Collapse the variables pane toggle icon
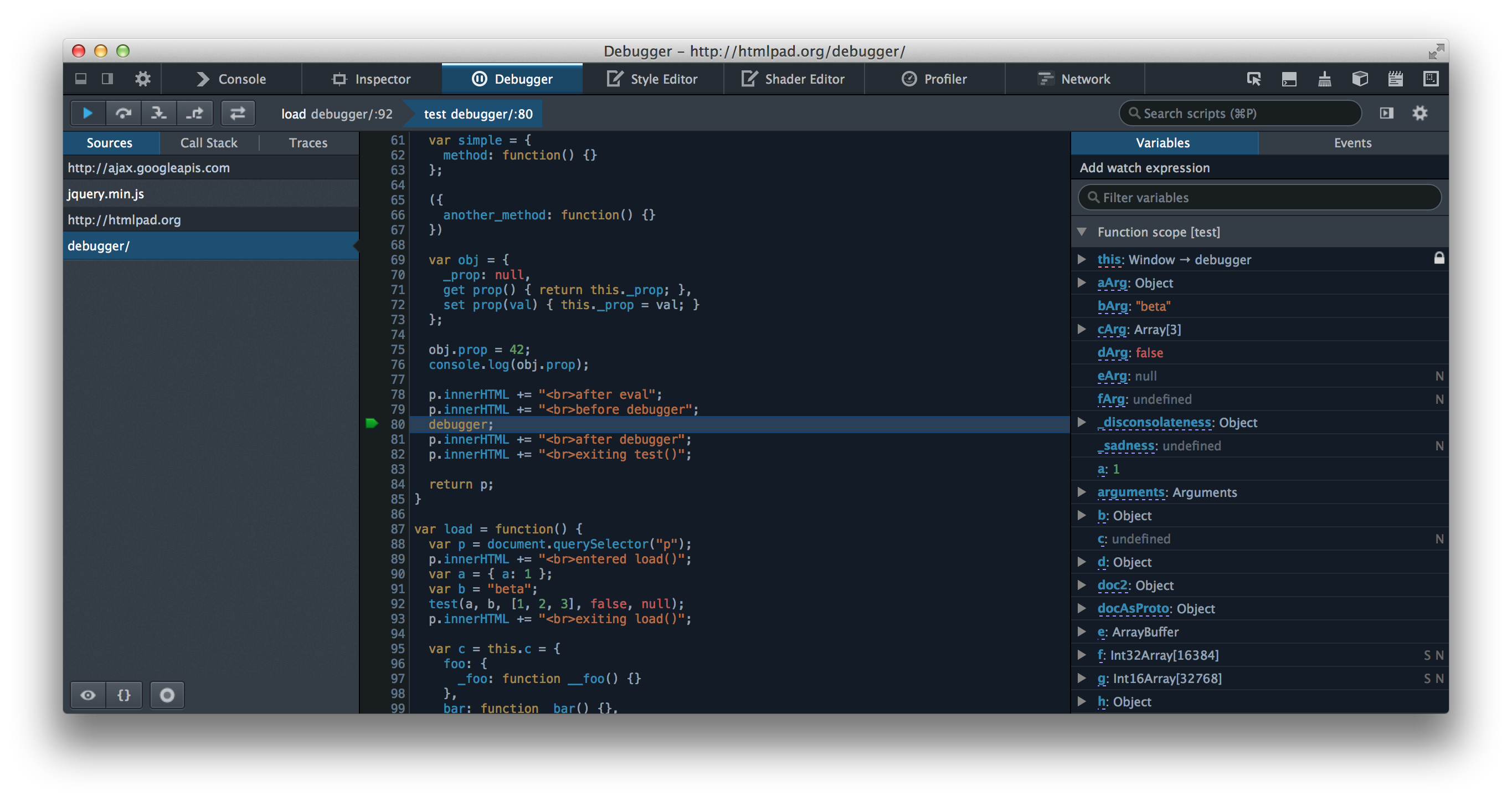1512x801 pixels. (x=1386, y=114)
